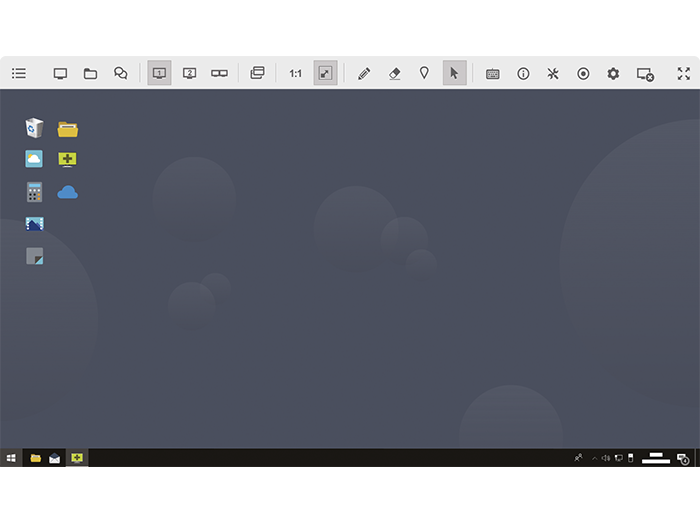Viewport: 700px width, 523px height.
Task: Enter full screen mode
Action: click(683, 73)
